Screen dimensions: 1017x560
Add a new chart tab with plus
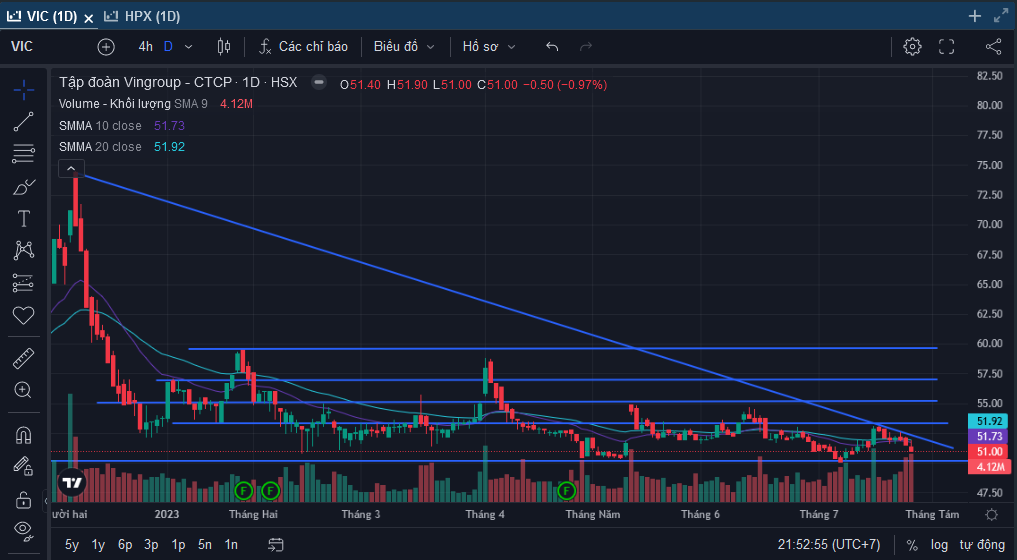click(974, 16)
